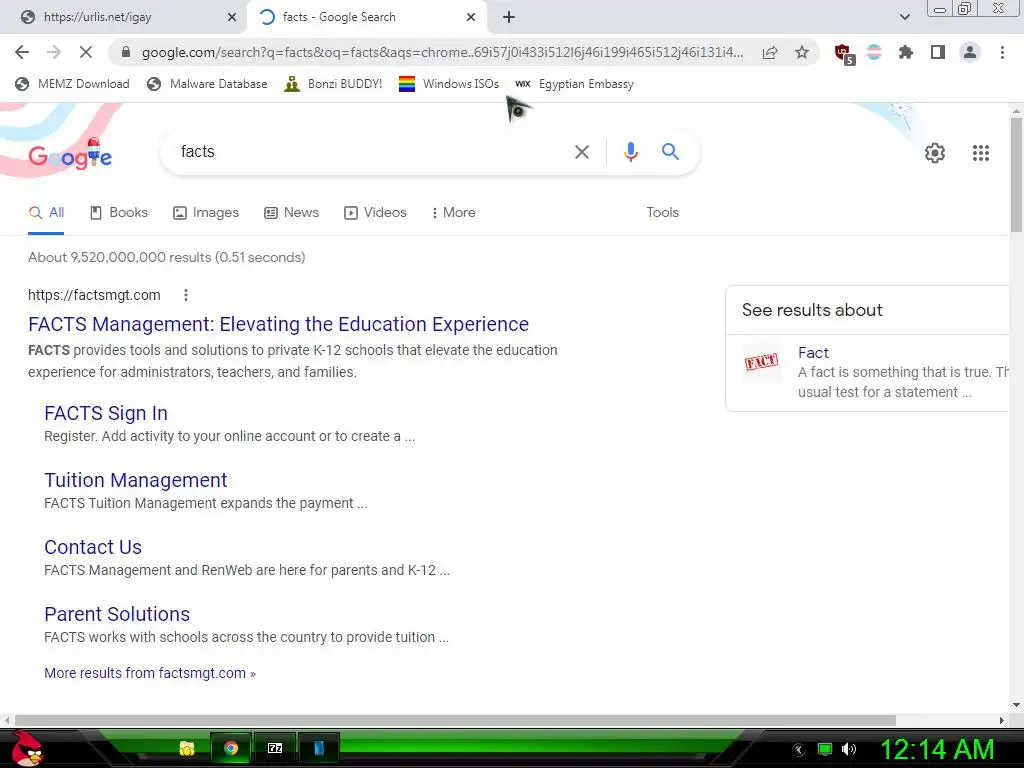Screen dimensions: 1024x768
Task: Open the blue app taskbar icon
Action: tap(319, 748)
